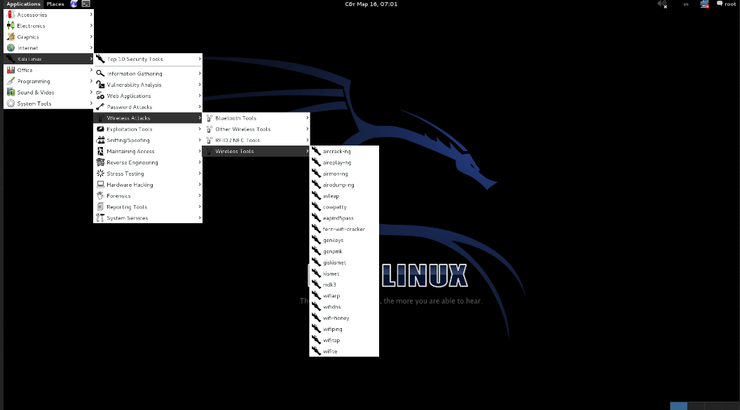Screen dimensions: 740x410
Task: Start kismet from the wireless tools
Action: tap(331, 273)
